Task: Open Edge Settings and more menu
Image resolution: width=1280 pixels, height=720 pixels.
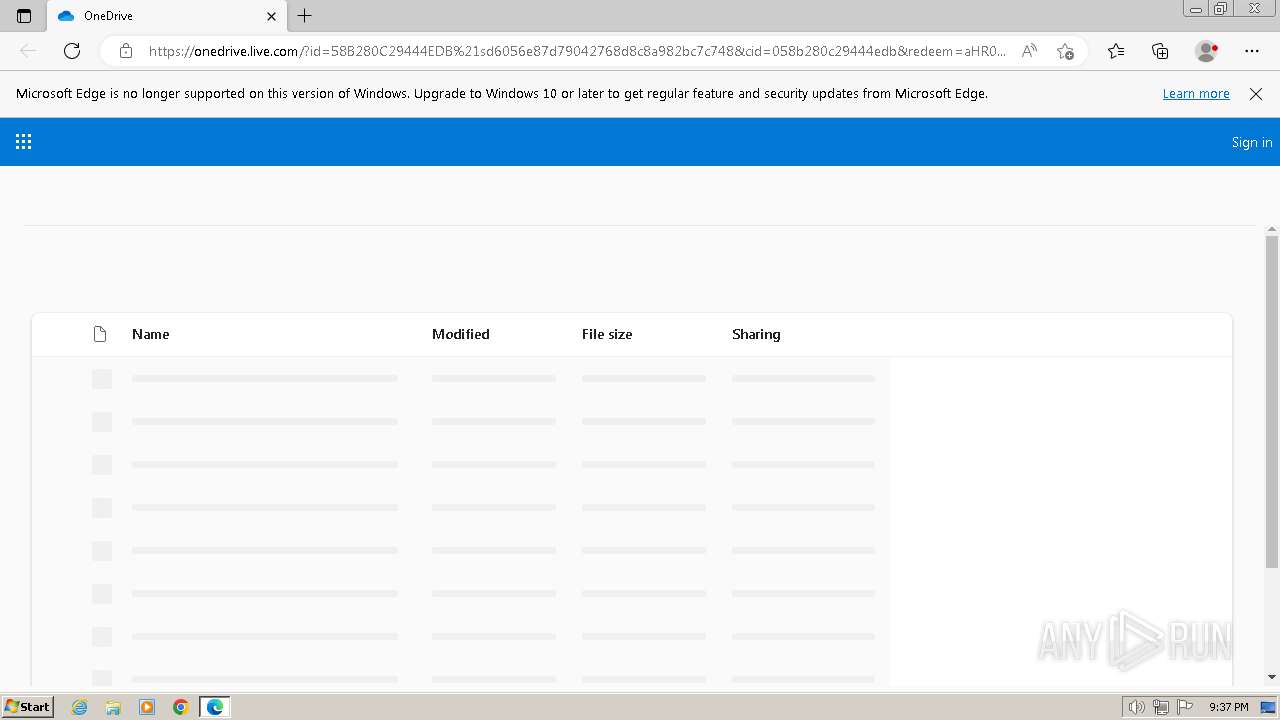Action: tap(1252, 51)
